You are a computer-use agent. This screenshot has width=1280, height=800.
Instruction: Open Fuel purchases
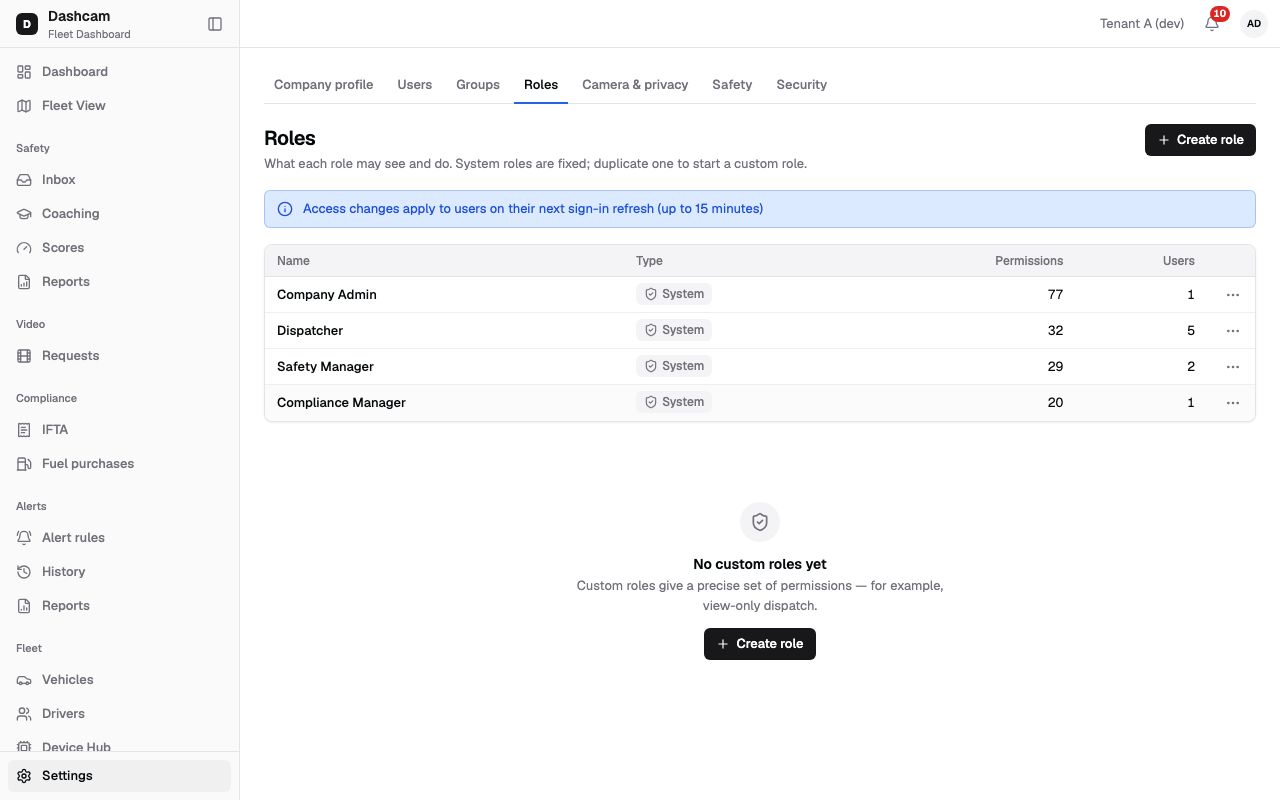[119, 464]
